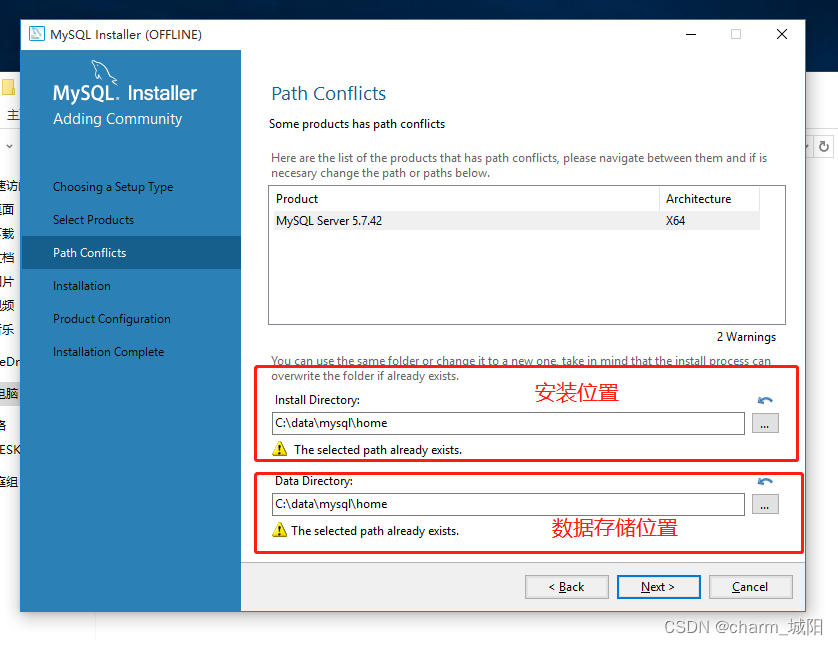Click the Next button
The width and height of the screenshot is (838, 645).
[658, 586]
